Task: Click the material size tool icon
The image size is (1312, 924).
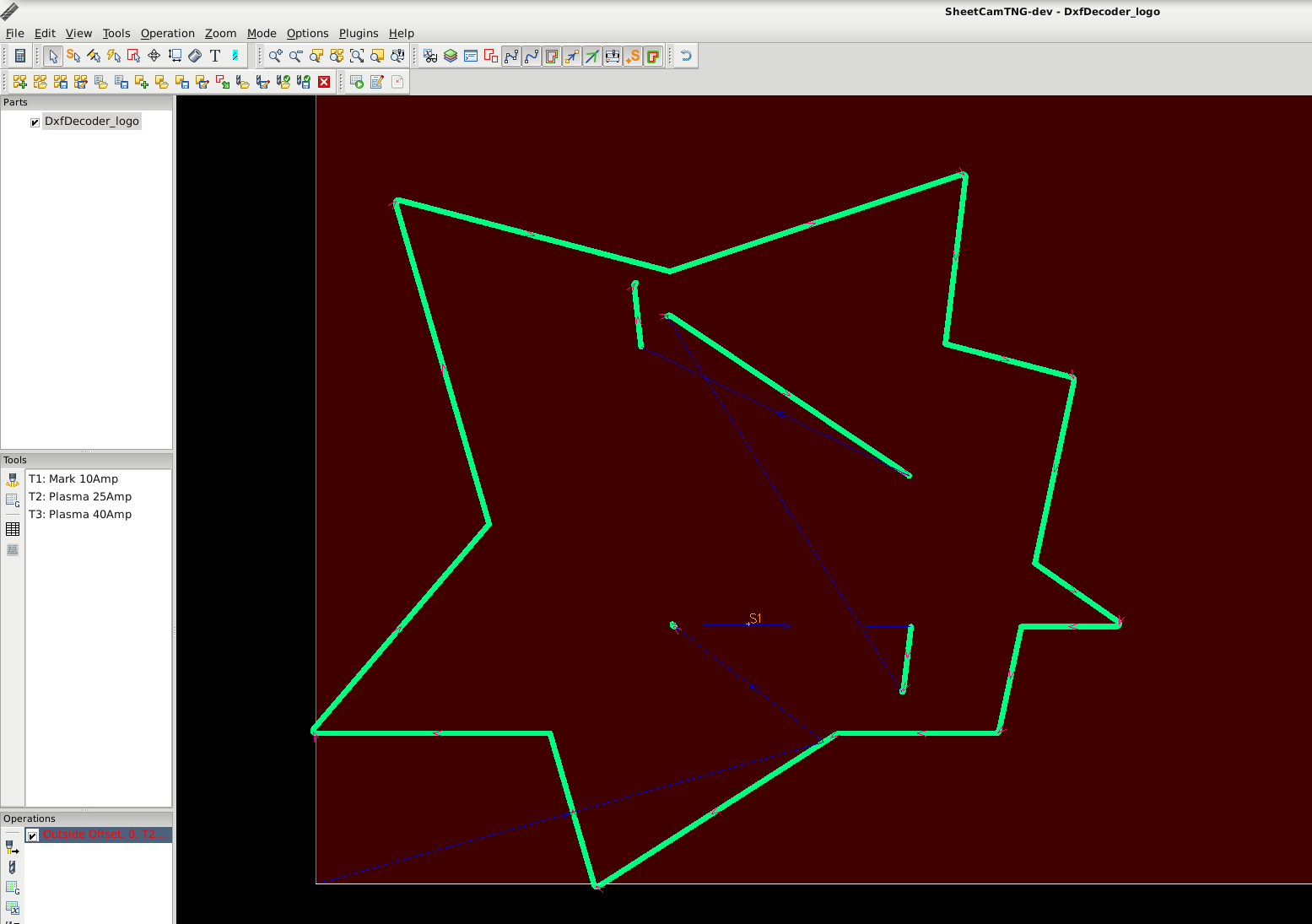Action: pyautogui.click(x=175, y=56)
